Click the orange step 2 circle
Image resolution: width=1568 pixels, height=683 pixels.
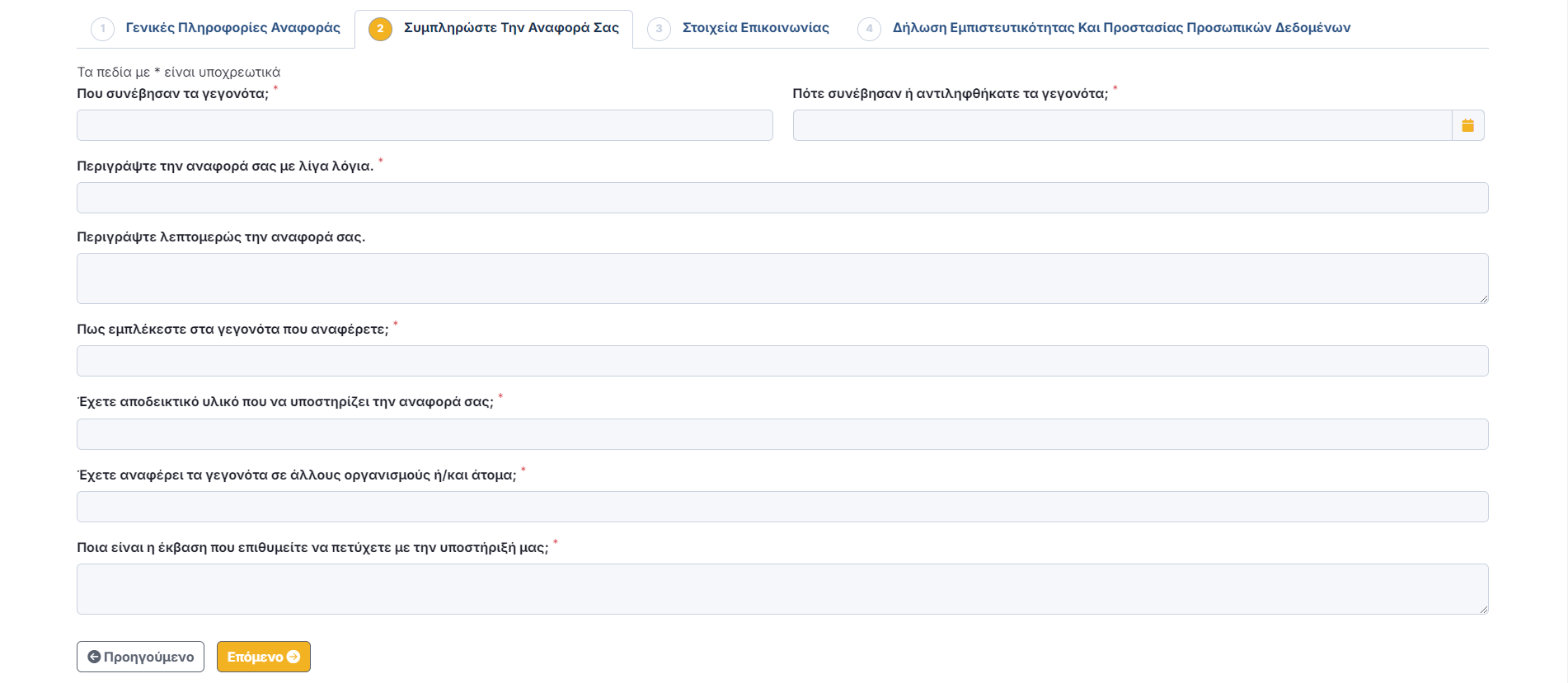380,29
